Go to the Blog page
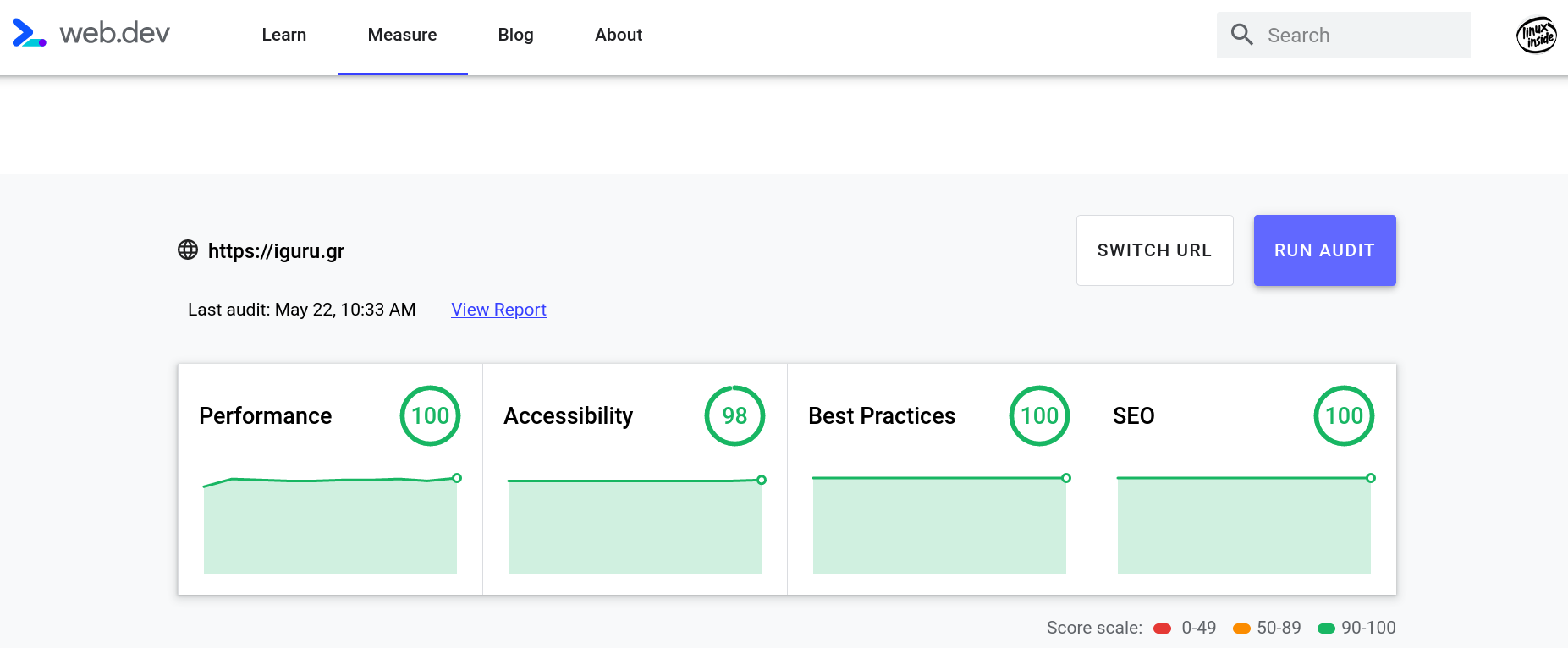1568x648 pixels. click(516, 35)
